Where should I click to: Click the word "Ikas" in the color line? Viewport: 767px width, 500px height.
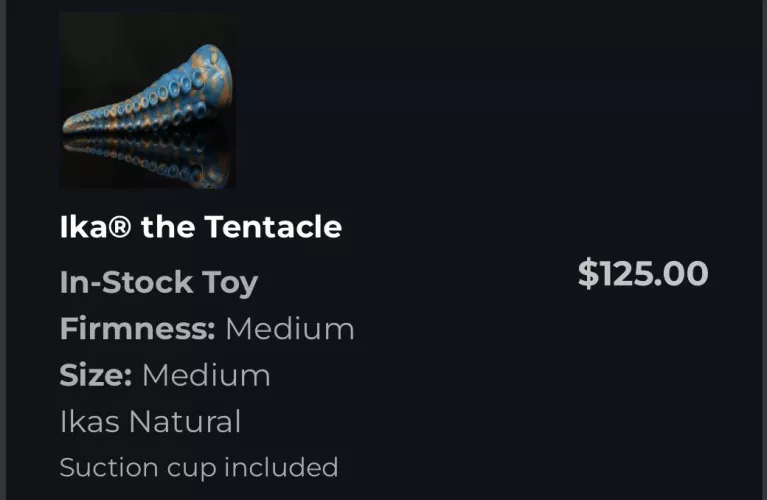(x=90, y=421)
